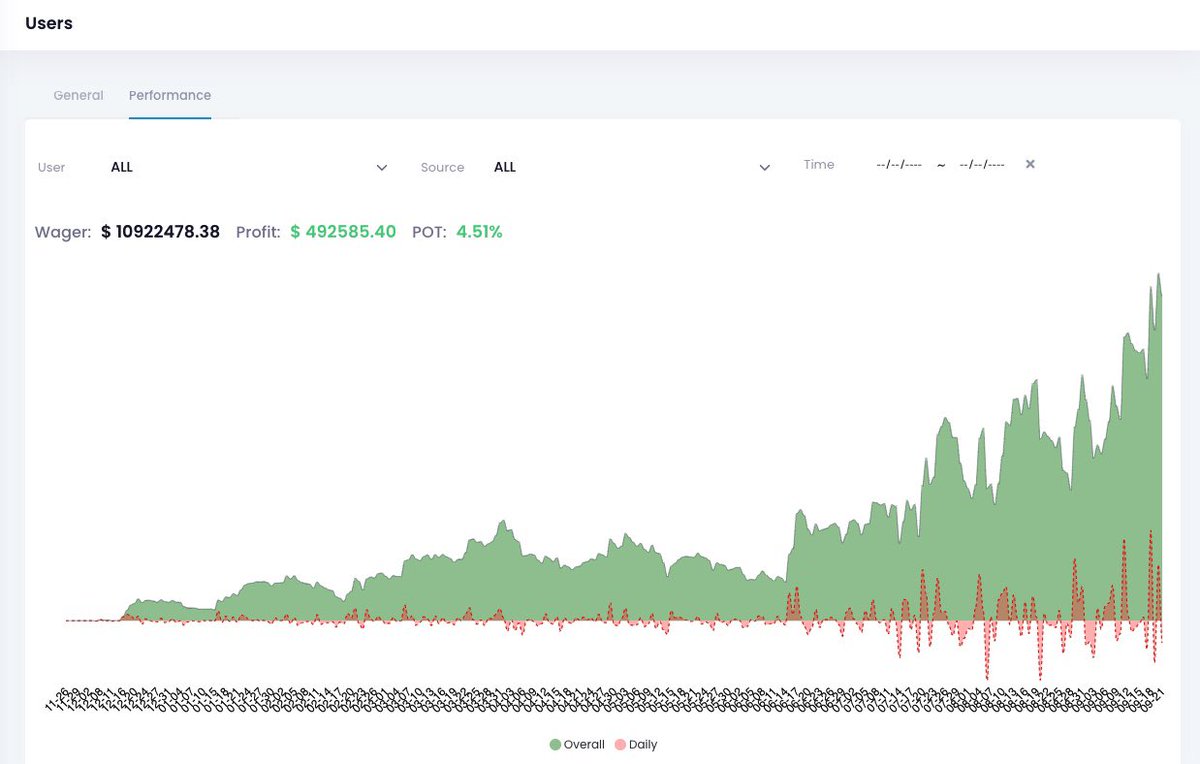Image resolution: width=1200 pixels, height=764 pixels.
Task: Click the Users page title
Action: 49,23
